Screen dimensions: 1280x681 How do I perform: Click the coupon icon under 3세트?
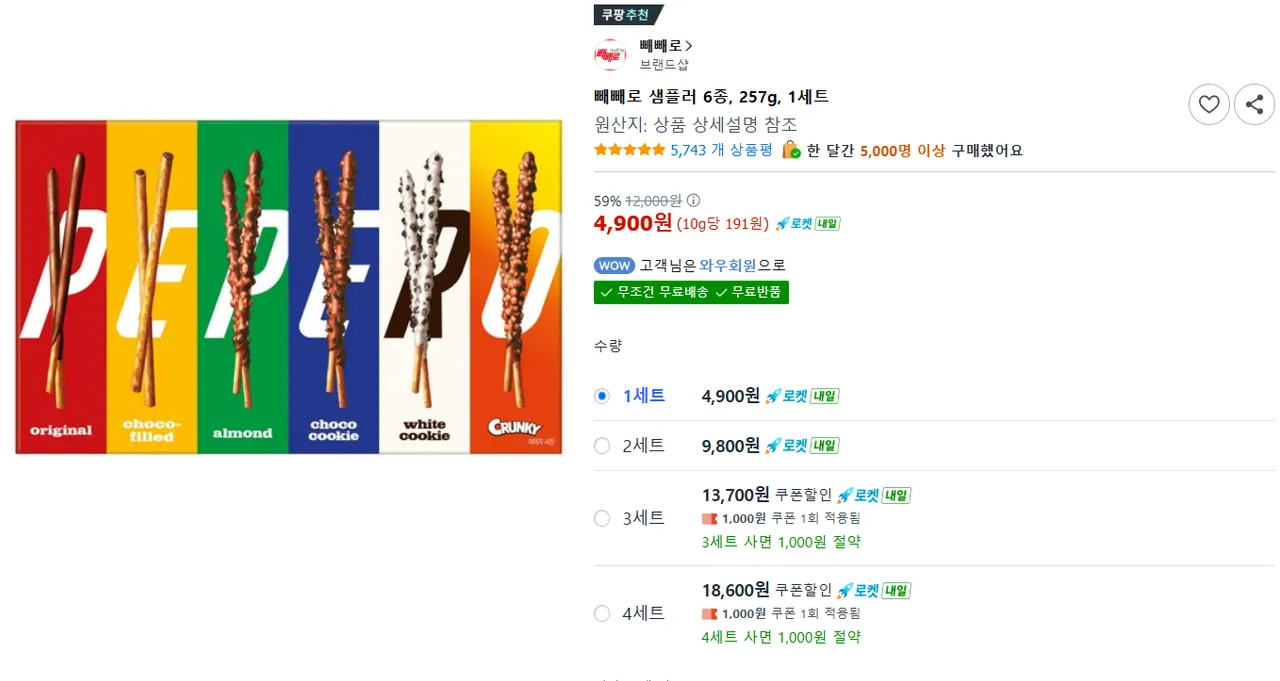pyautogui.click(x=710, y=518)
